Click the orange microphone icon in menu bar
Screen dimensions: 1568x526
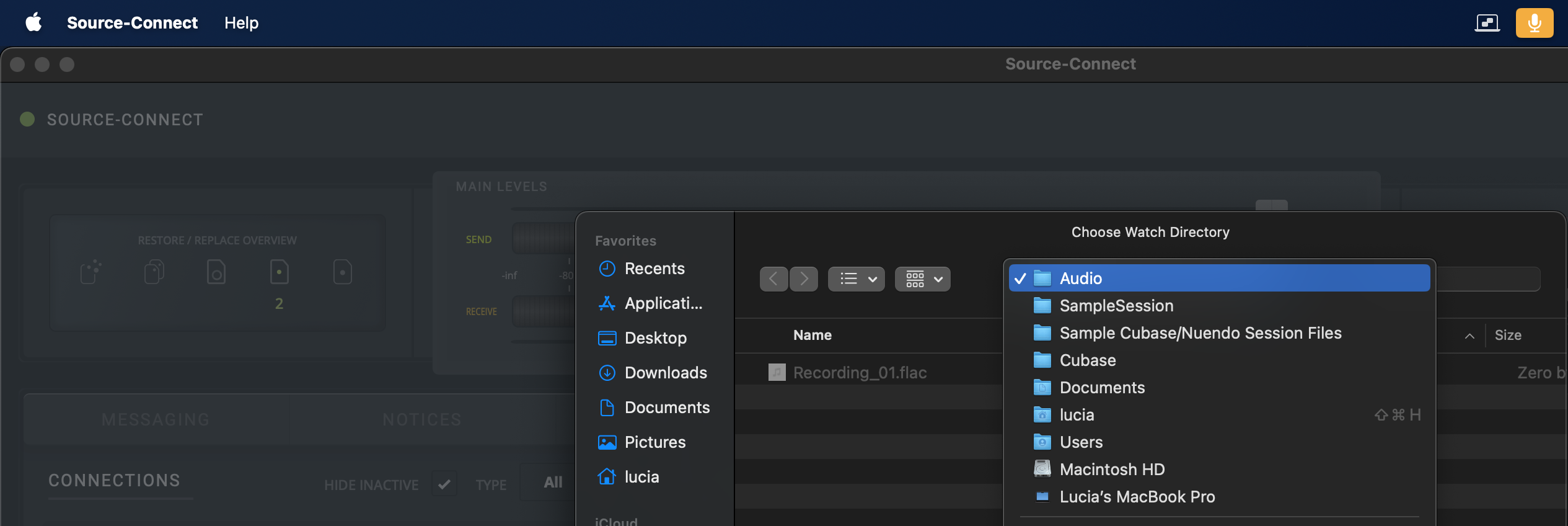point(1534,24)
